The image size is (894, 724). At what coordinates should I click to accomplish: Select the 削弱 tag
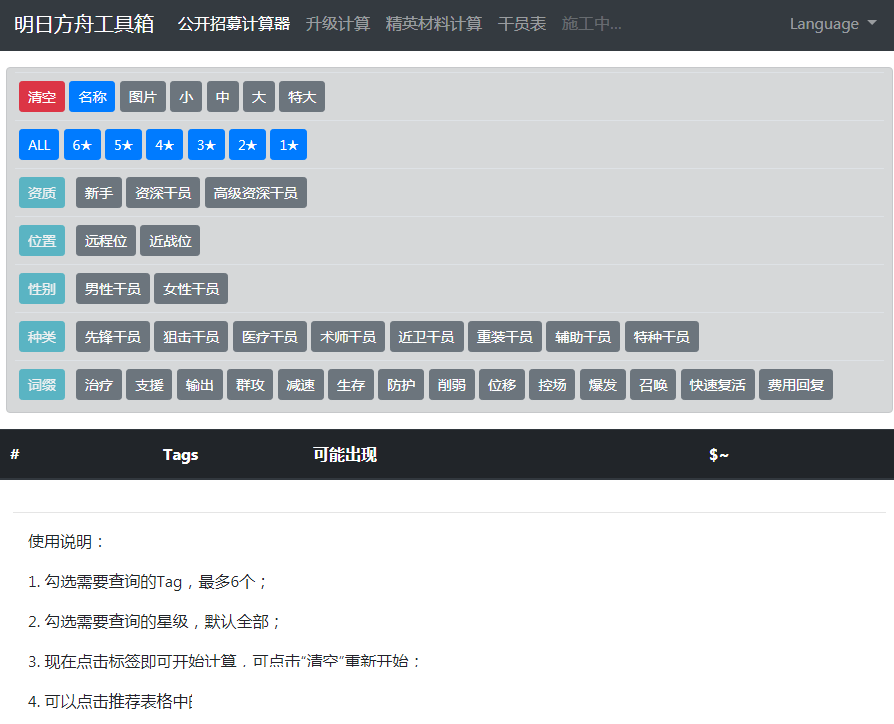pyautogui.click(x=452, y=385)
